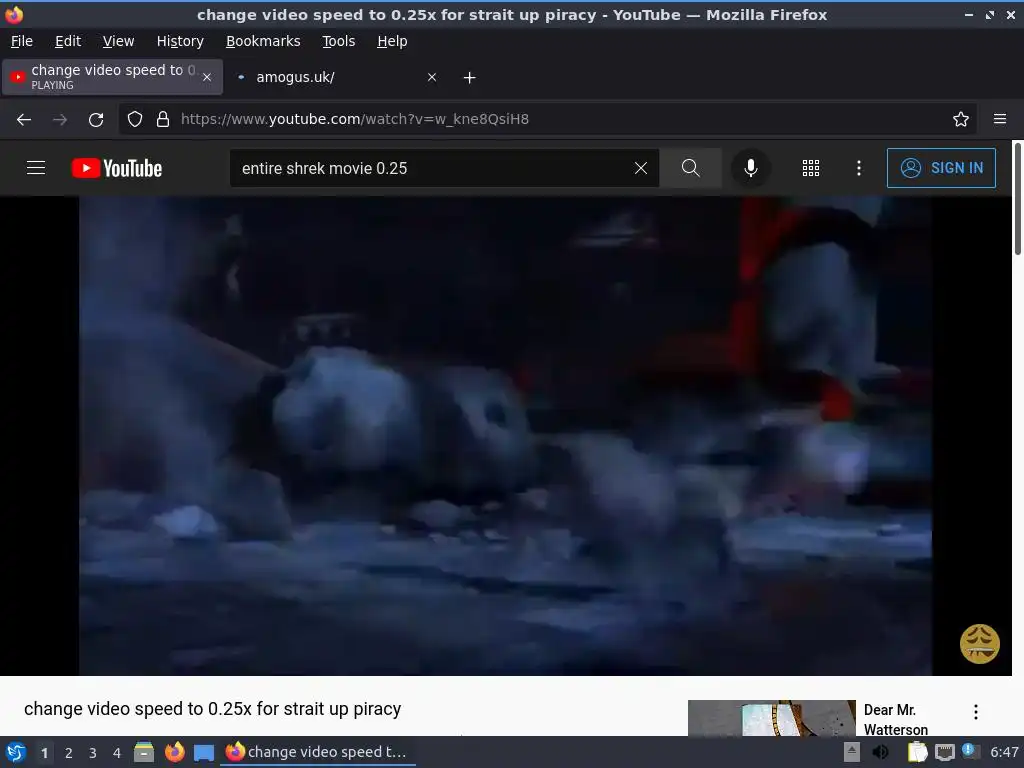Screen dimensions: 1024x768
Task: Clear the YouTube search query
Action: pyautogui.click(x=641, y=168)
